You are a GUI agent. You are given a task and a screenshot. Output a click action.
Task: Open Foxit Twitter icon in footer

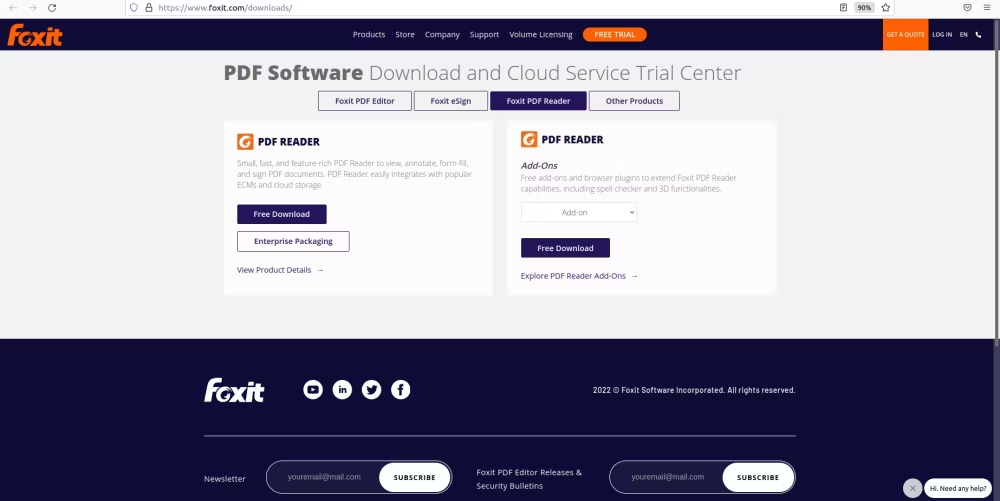tap(371, 389)
